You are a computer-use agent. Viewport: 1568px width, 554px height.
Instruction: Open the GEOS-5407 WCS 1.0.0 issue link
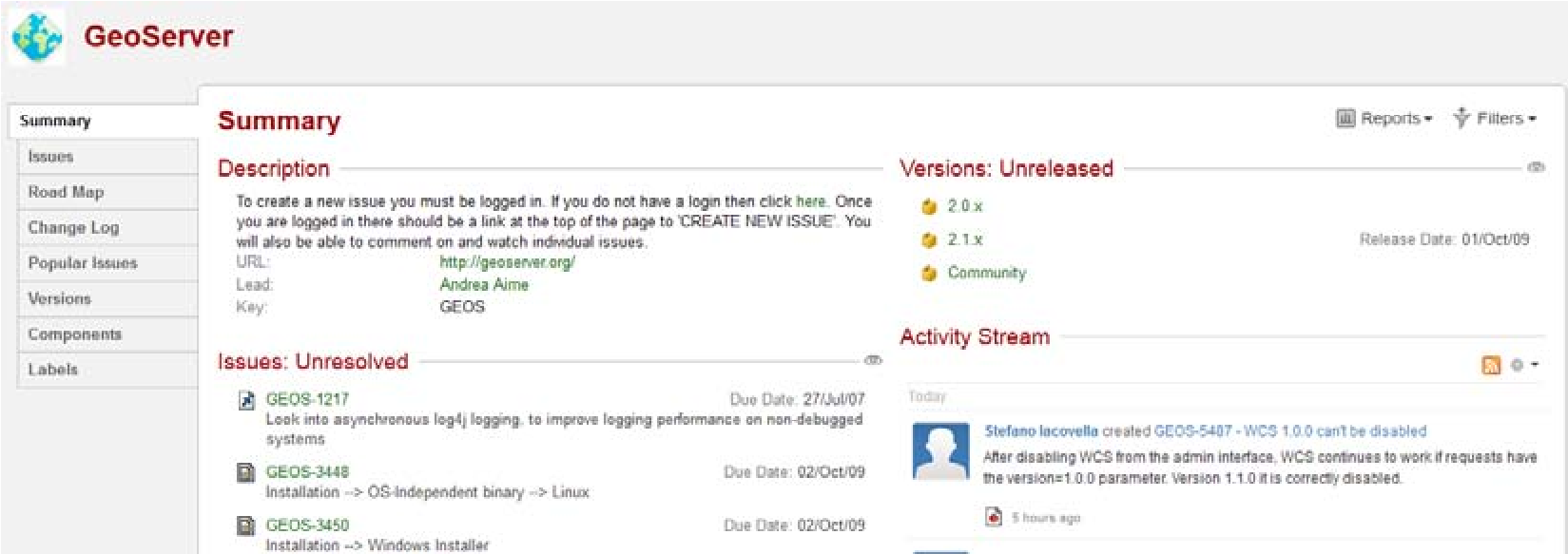coord(1290,431)
